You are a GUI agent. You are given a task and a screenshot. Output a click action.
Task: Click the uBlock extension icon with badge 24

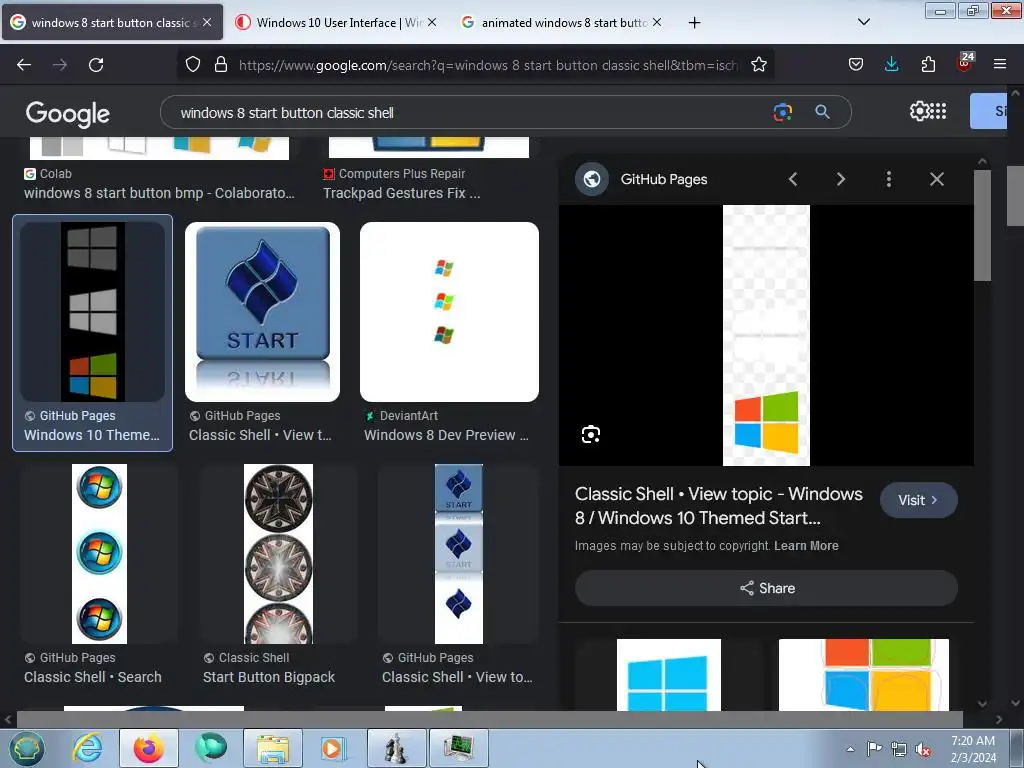[965, 63]
